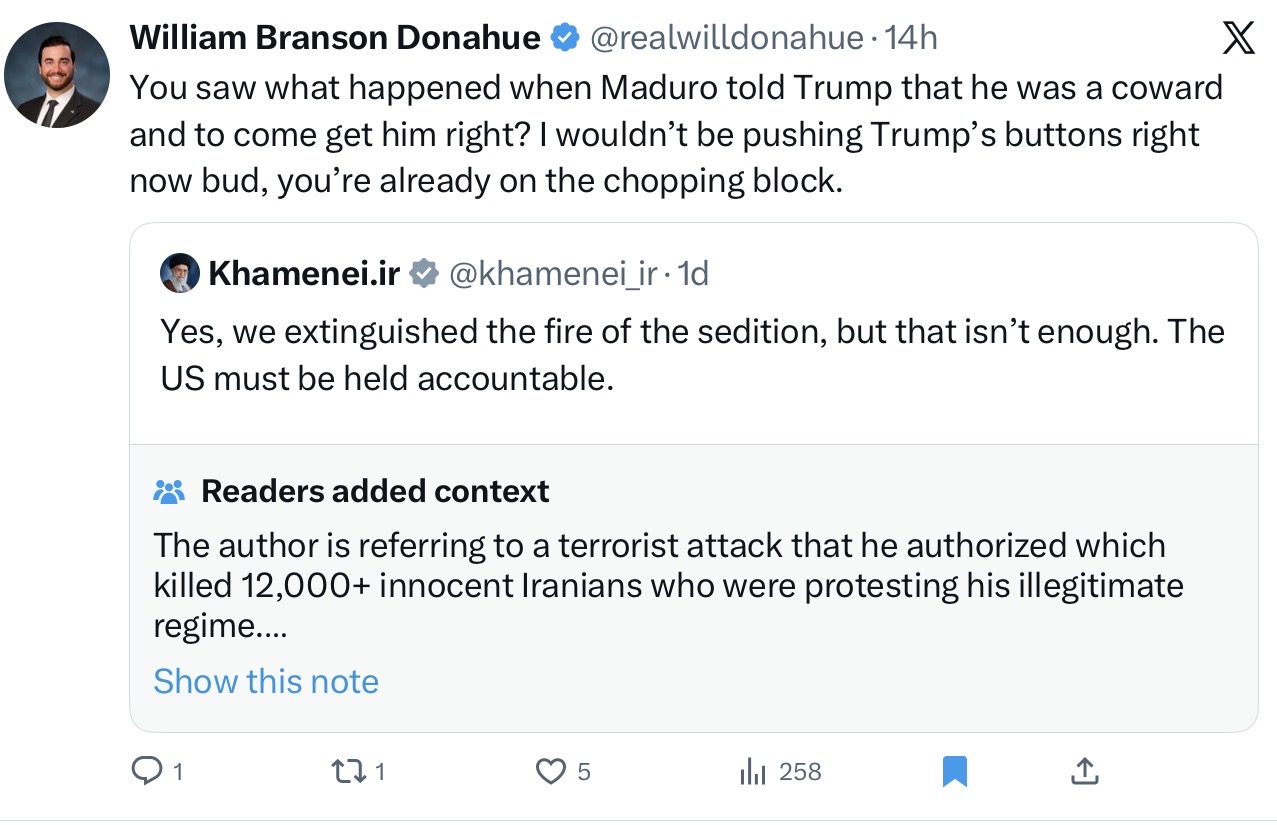1277x825 pixels.
Task: Open William Branson Donahue's profile picture
Action: point(57,75)
